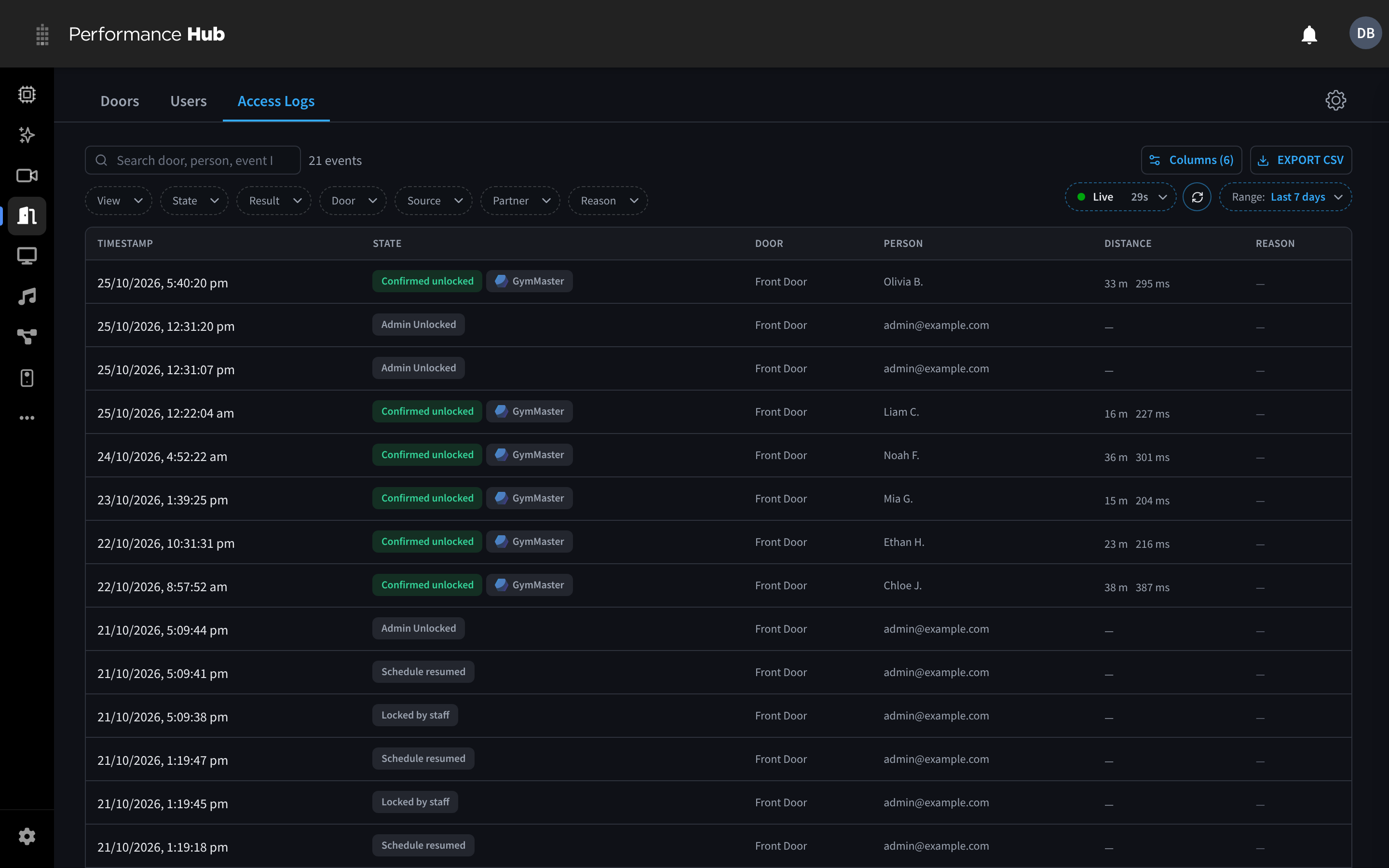Sort by the TIMESTAMP column header

[125, 244]
